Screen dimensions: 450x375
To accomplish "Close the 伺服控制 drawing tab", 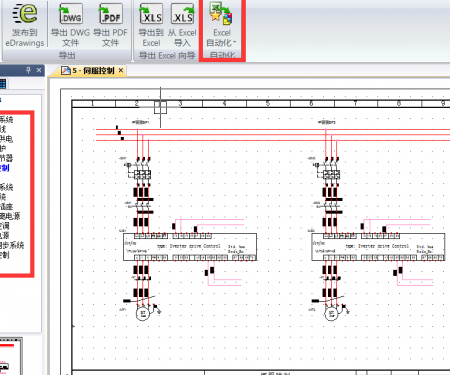I will click(121, 70).
